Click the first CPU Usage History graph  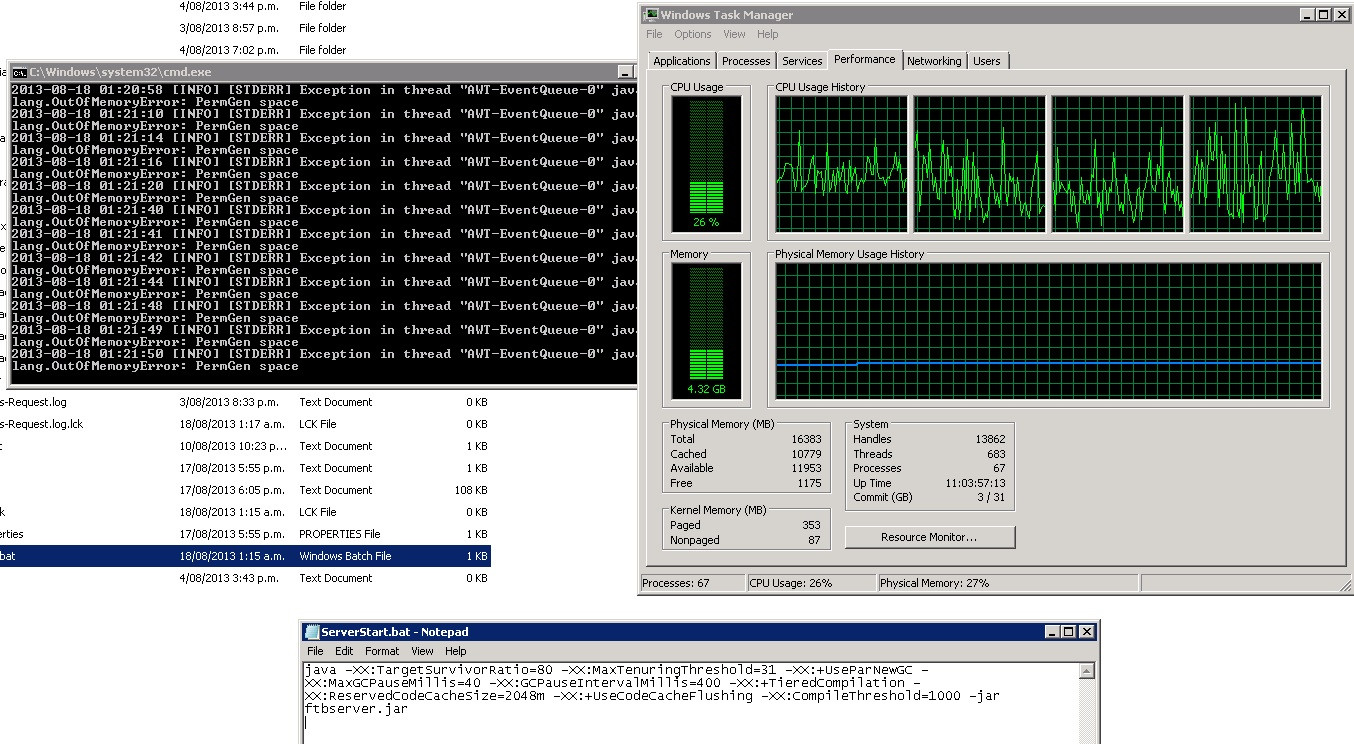coord(841,165)
